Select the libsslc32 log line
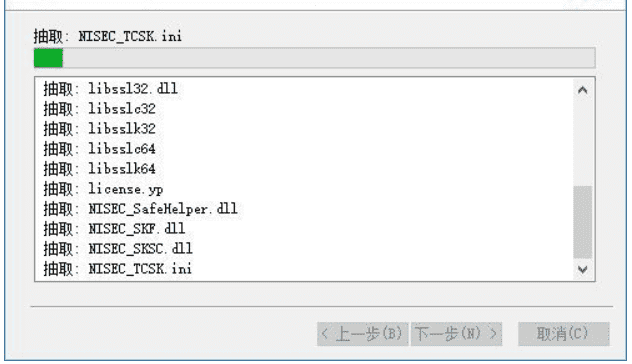The width and height of the screenshot is (632, 364). click(x=100, y=108)
